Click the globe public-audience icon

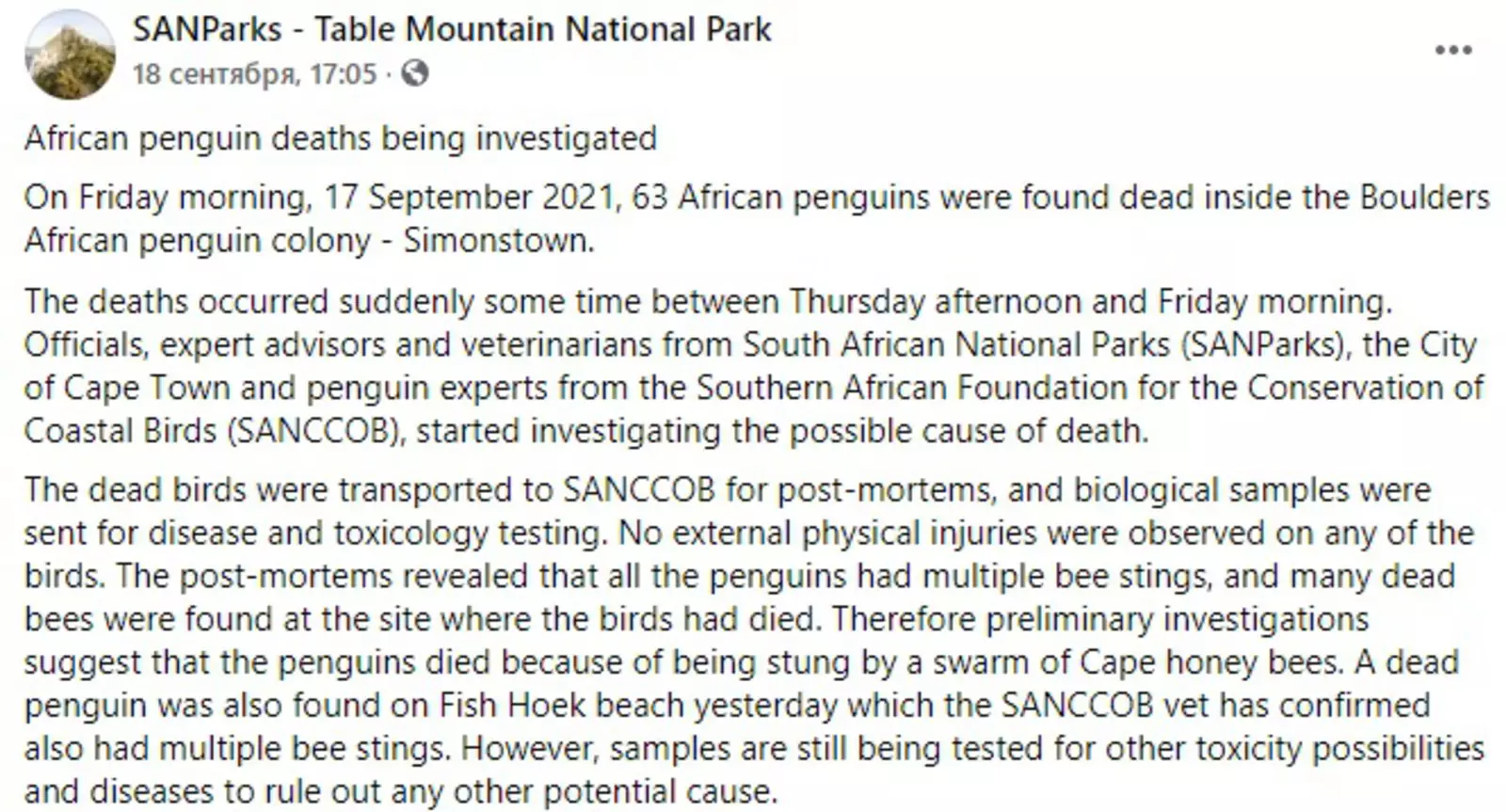coord(415,73)
